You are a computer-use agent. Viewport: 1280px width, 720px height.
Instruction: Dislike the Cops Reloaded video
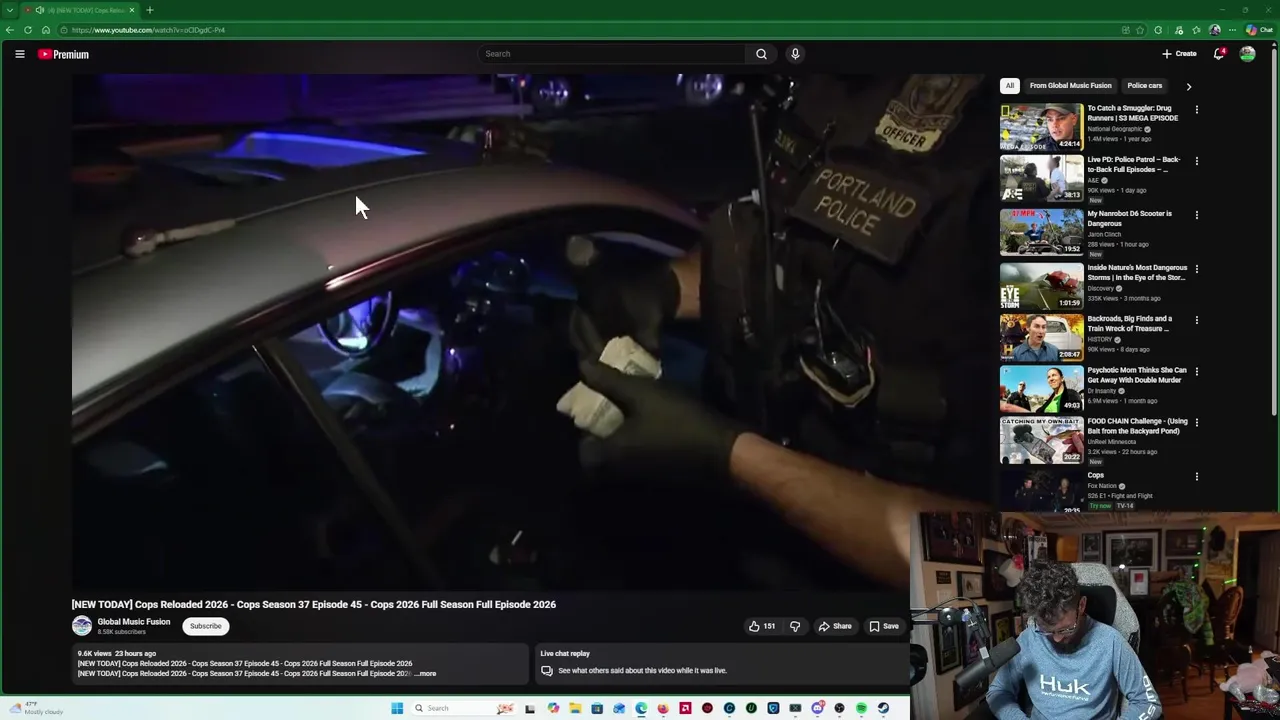[x=795, y=626]
